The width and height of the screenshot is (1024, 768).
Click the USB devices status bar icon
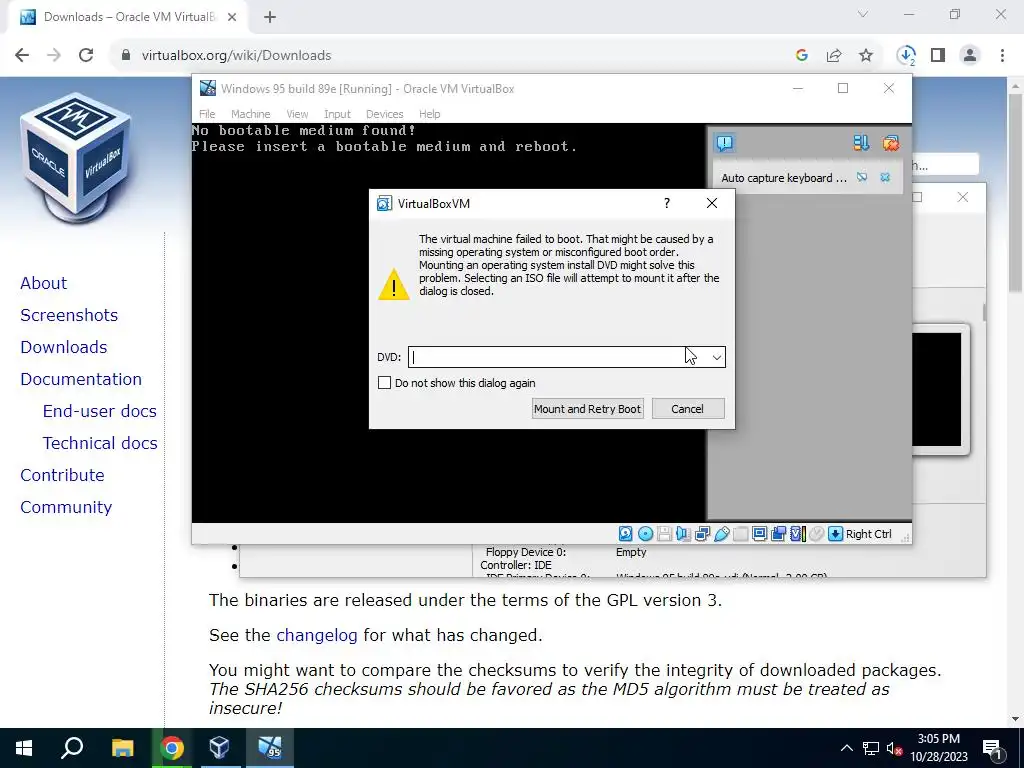(x=722, y=534)
